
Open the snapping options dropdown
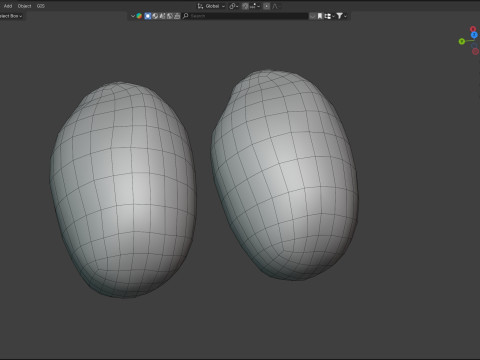(255, 6)
